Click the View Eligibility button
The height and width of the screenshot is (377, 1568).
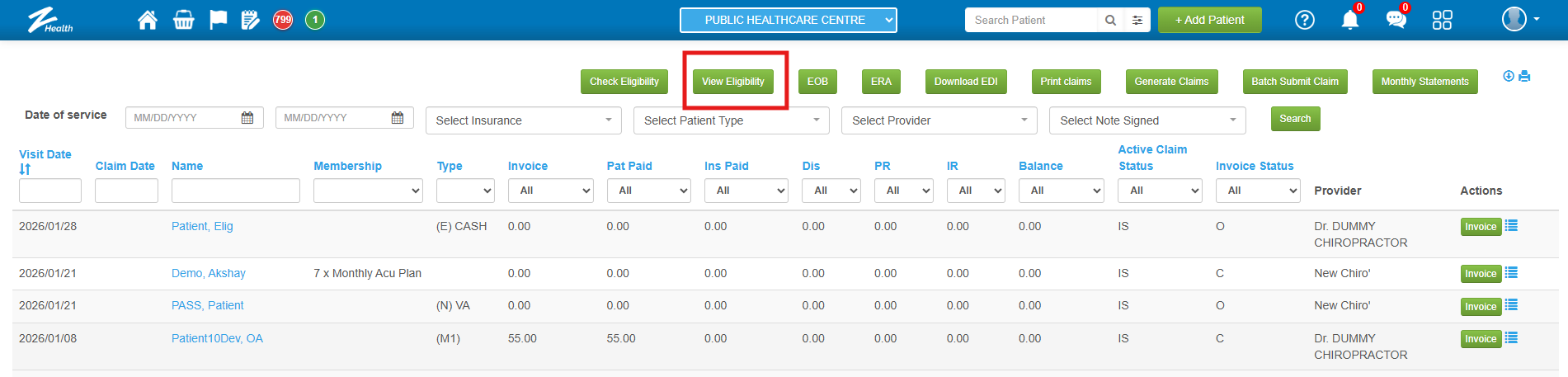[x=732, y=82]
